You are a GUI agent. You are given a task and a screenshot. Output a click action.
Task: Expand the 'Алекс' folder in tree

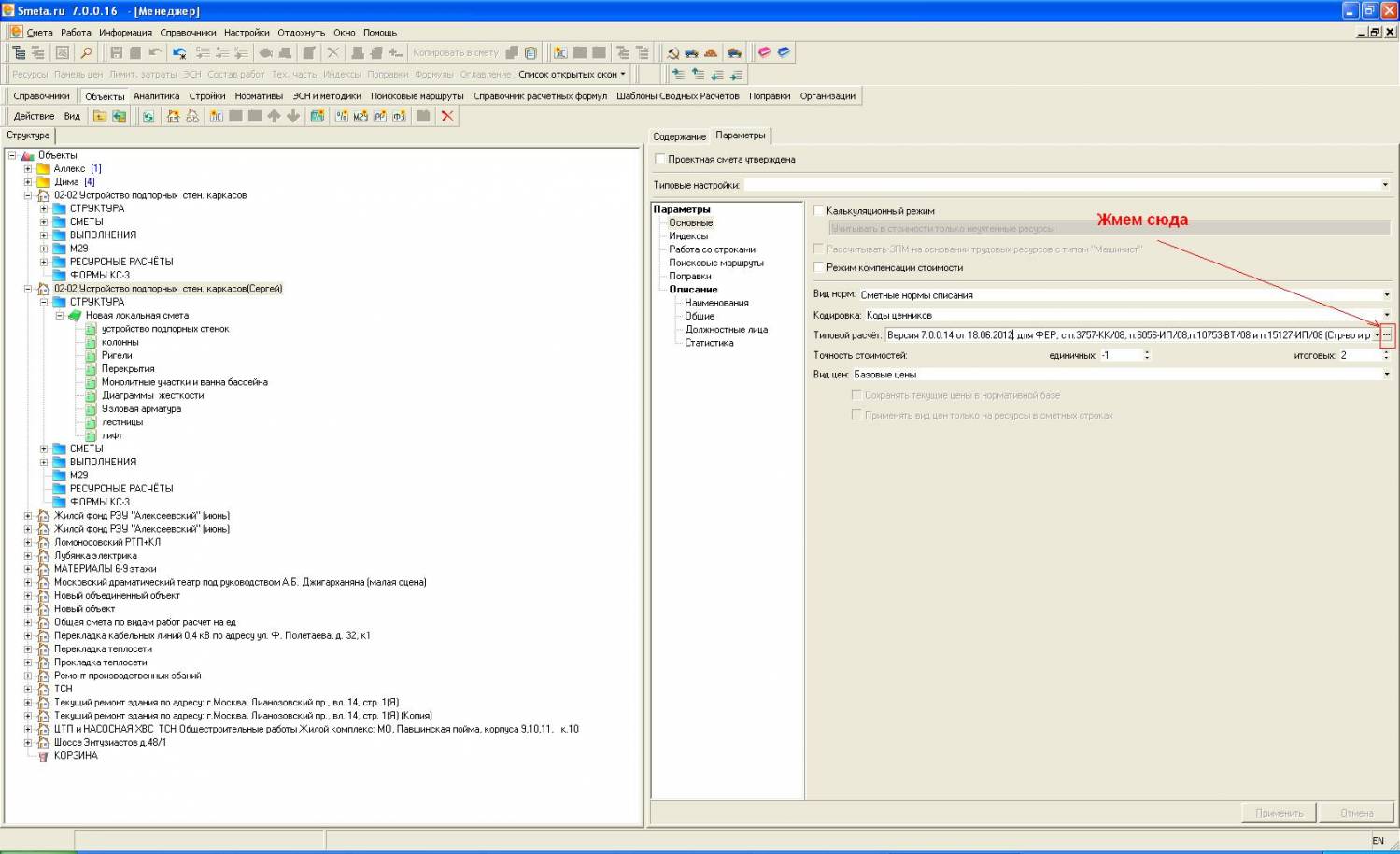click(28, 169)
